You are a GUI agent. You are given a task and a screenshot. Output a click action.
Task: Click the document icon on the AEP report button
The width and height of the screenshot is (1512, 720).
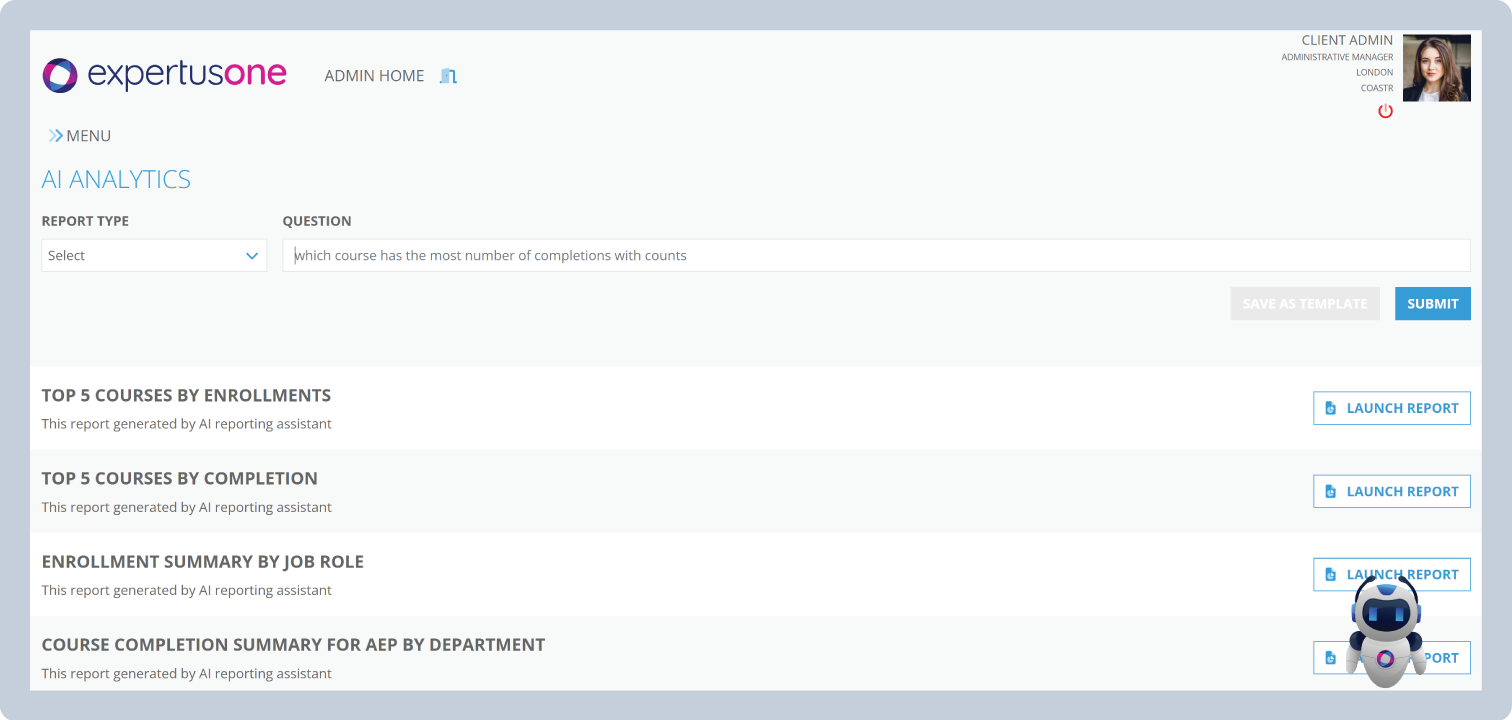(1330, 658)
